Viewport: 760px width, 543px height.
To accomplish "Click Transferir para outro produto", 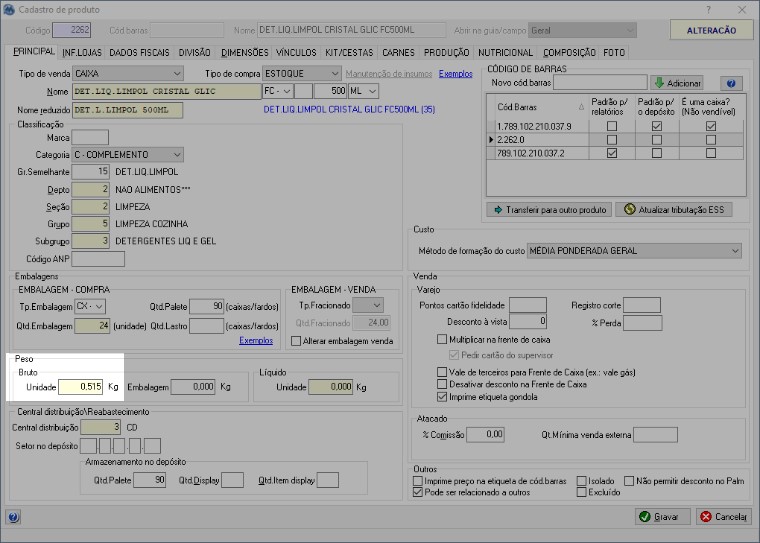I will coord(549,209).
